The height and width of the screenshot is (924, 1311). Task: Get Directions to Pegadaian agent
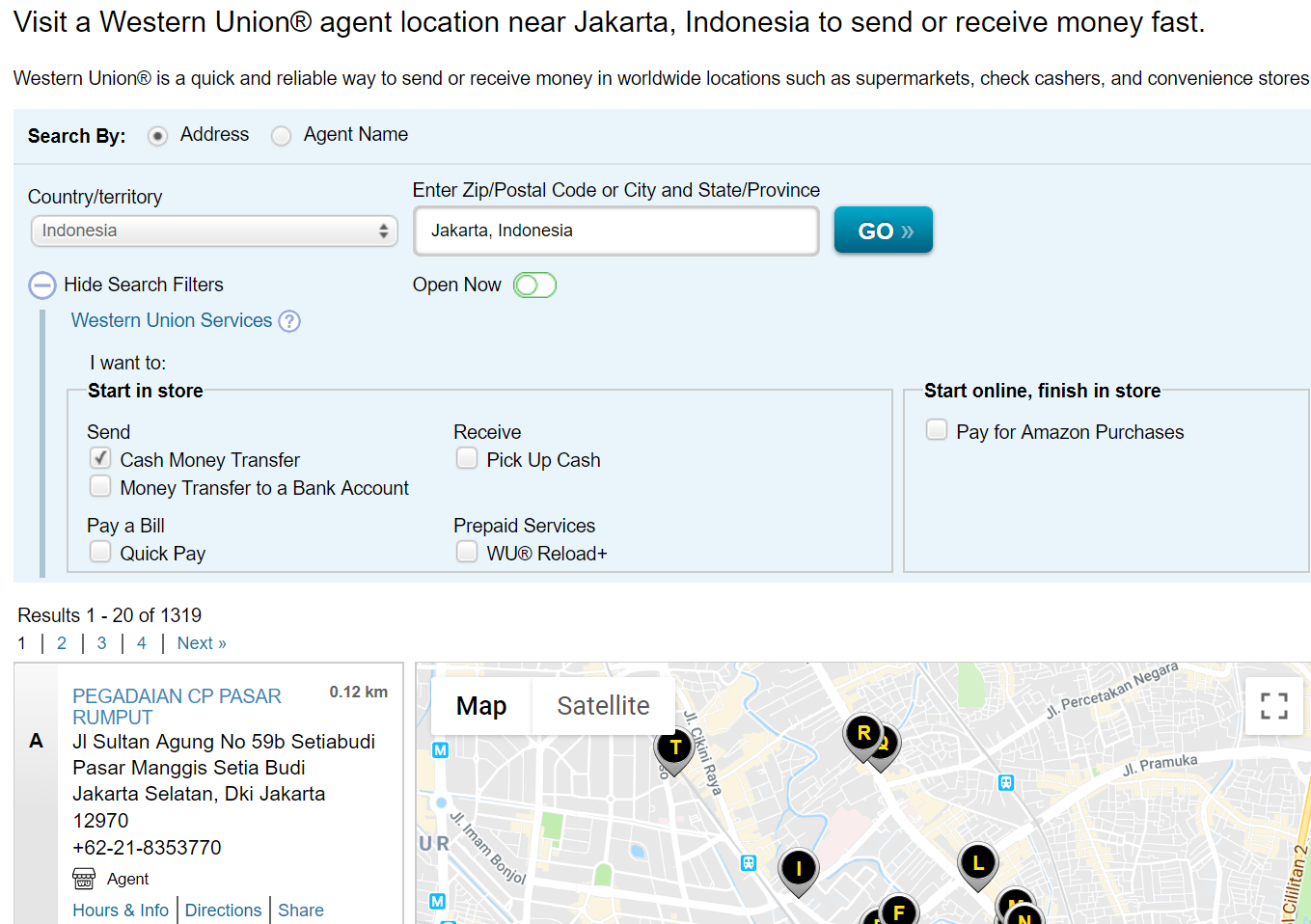(x=223, y=910)
